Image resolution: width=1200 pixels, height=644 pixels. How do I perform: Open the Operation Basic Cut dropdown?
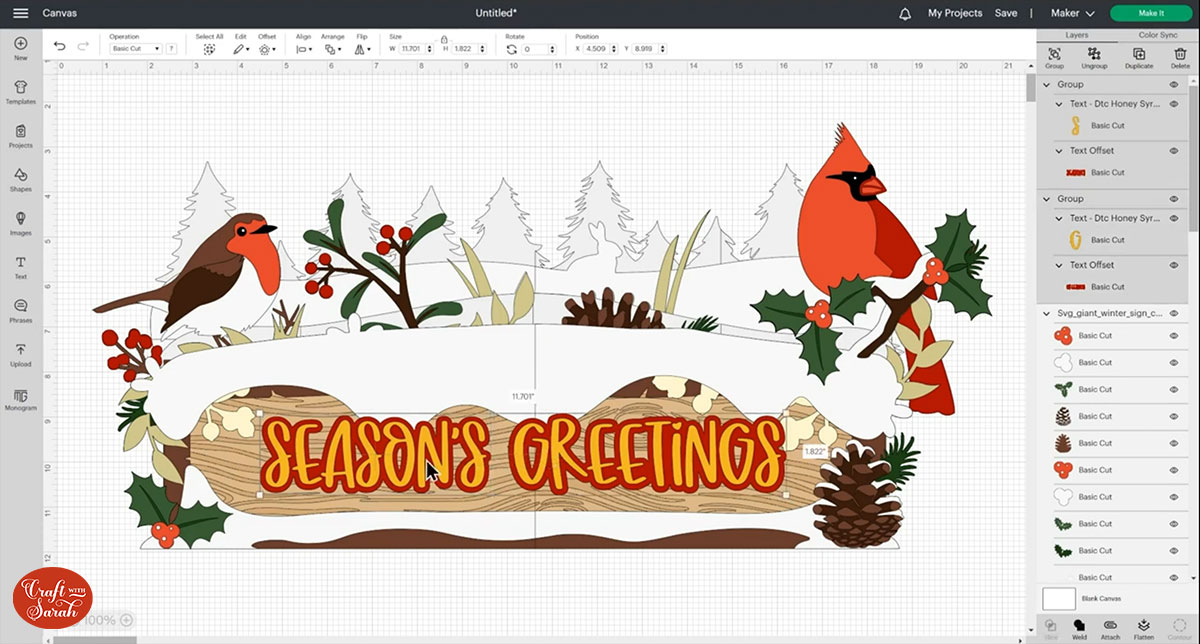135,49
